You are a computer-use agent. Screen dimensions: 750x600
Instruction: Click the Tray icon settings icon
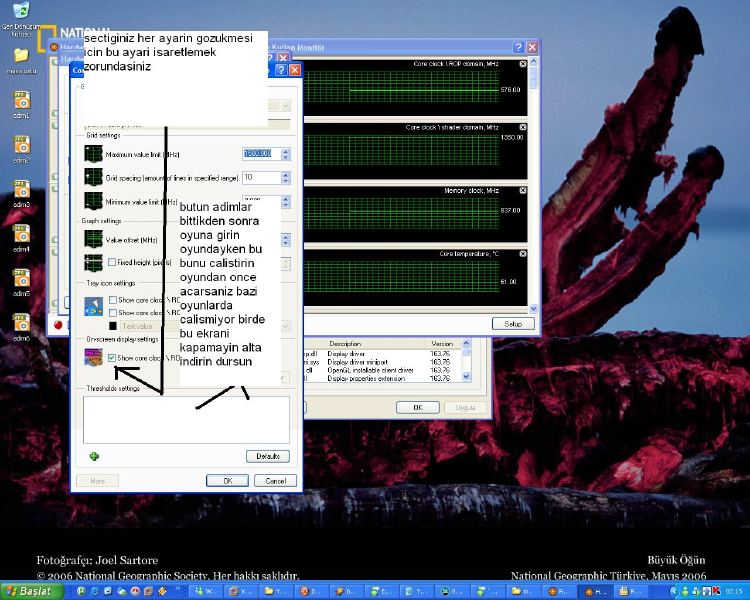tap(93, 306)
